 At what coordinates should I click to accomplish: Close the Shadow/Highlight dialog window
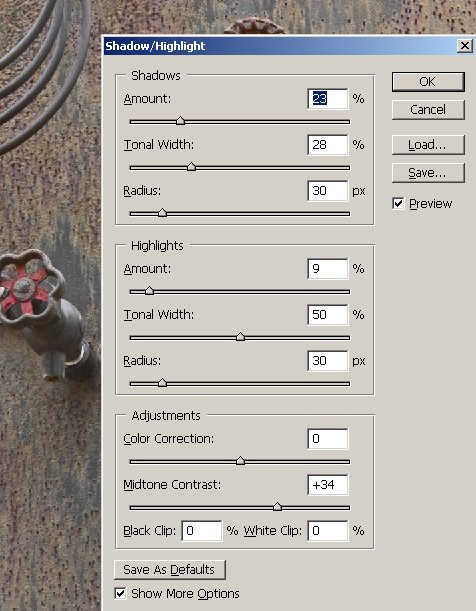click(x=464, y=46)
